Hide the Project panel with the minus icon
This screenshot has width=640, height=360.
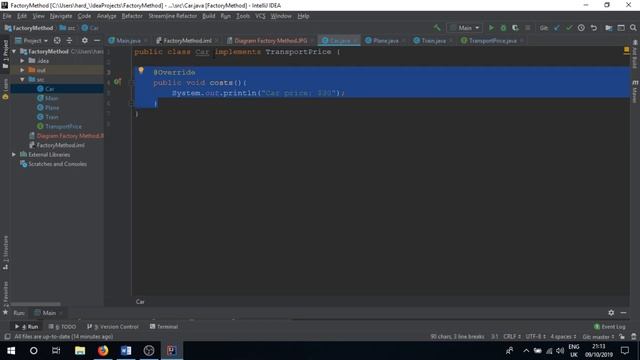97,40
